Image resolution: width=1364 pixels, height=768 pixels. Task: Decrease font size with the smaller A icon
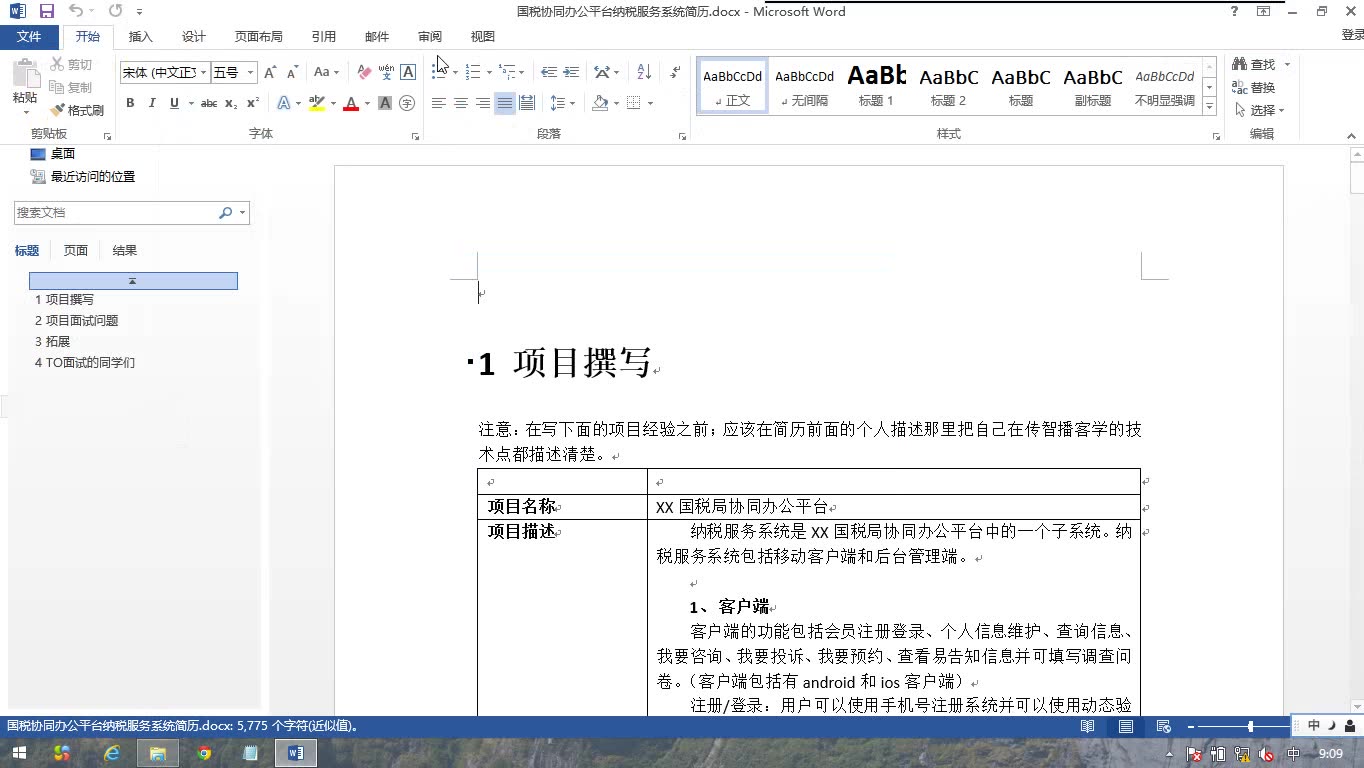coord(292,72)
